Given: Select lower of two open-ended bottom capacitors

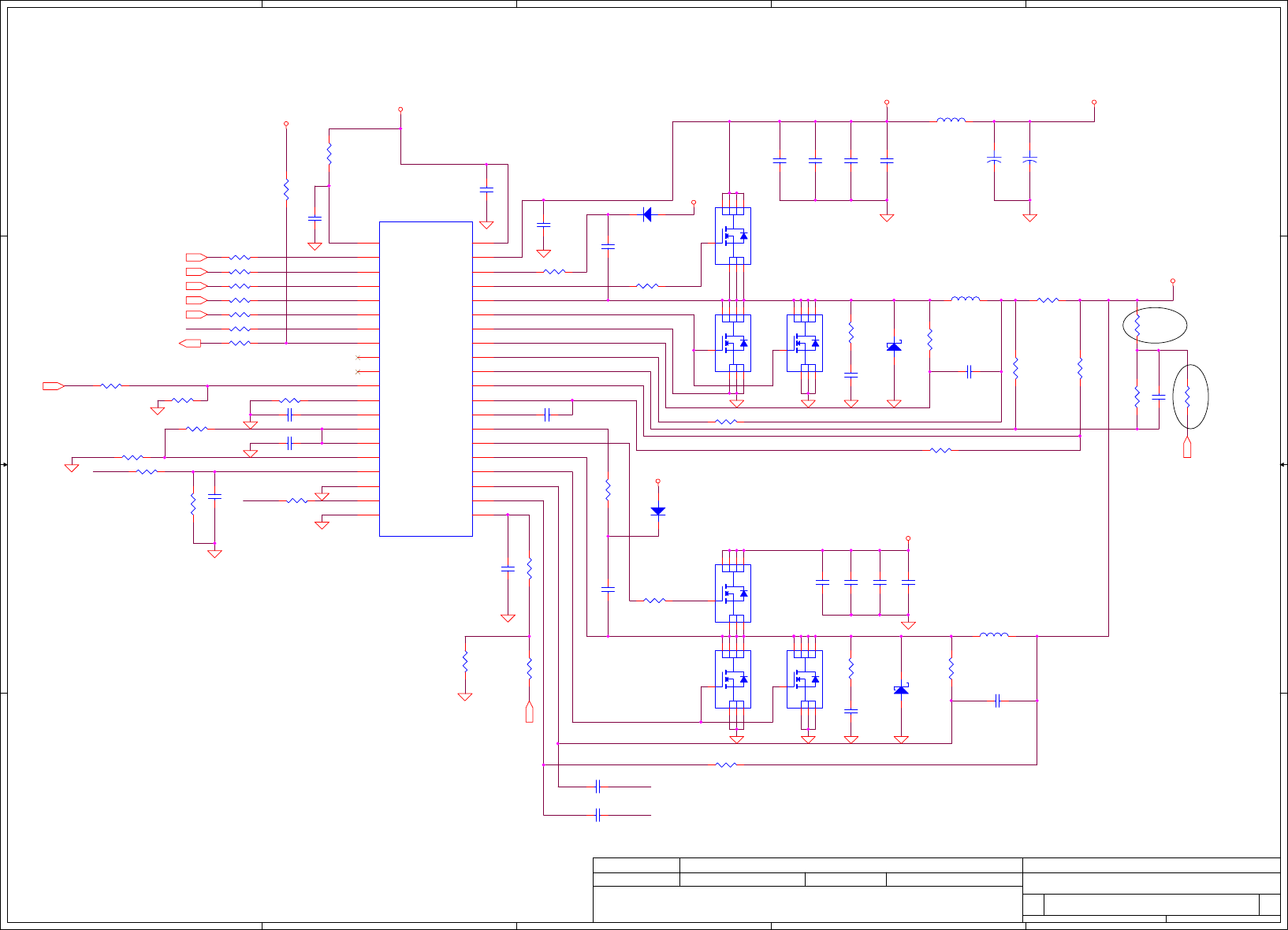Looking at the screenshot, I should click(598, 814).
